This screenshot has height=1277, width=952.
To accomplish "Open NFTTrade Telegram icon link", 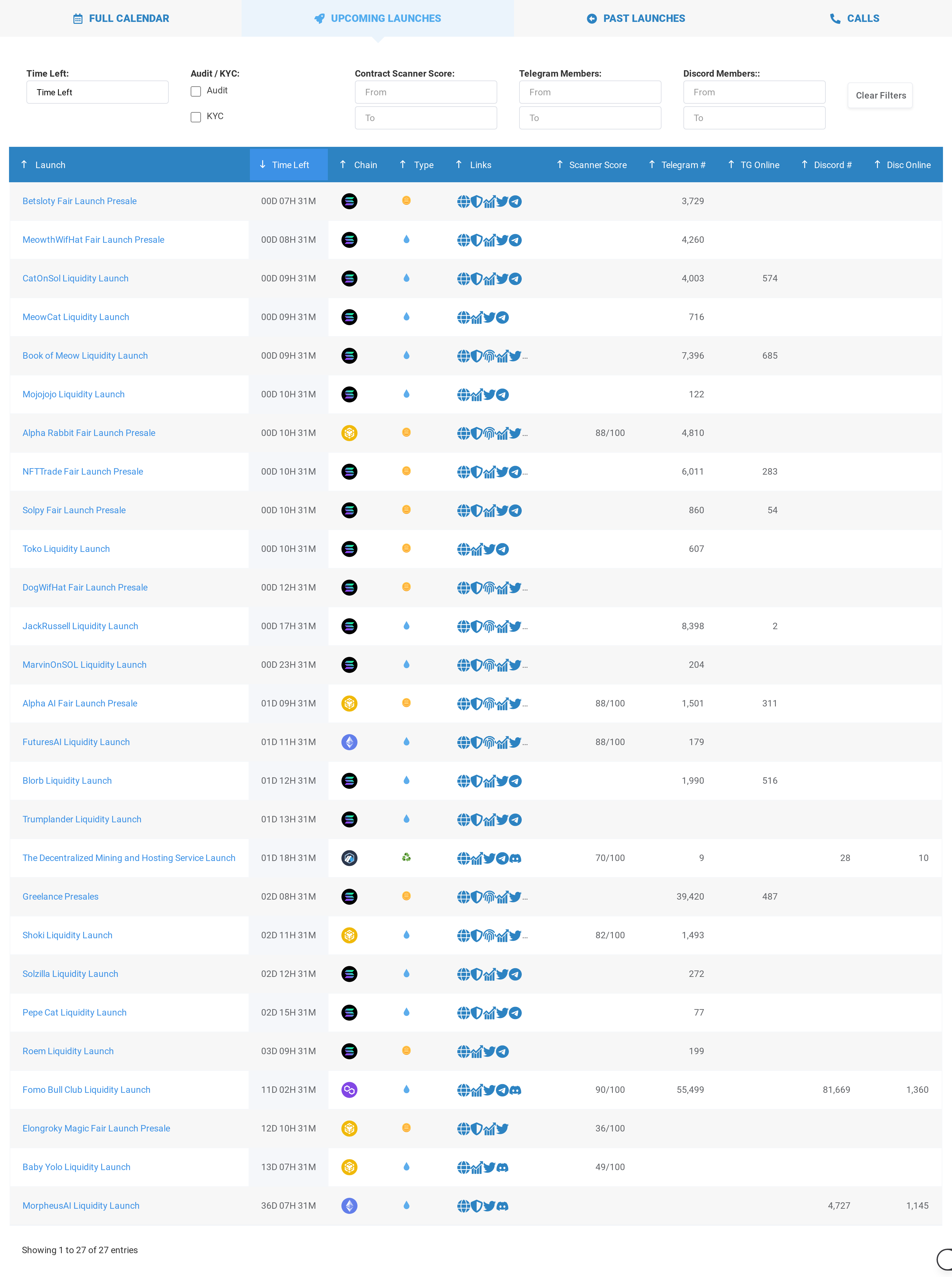I will 516,472.
